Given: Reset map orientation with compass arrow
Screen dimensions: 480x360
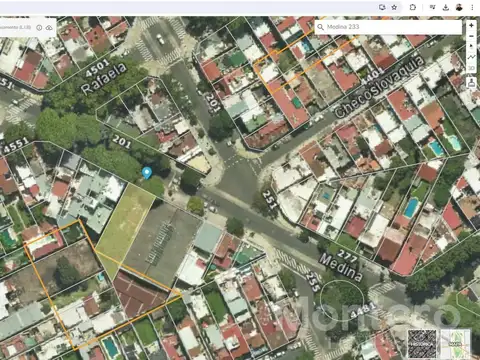Looking at the screenshot, I should 471,46.
